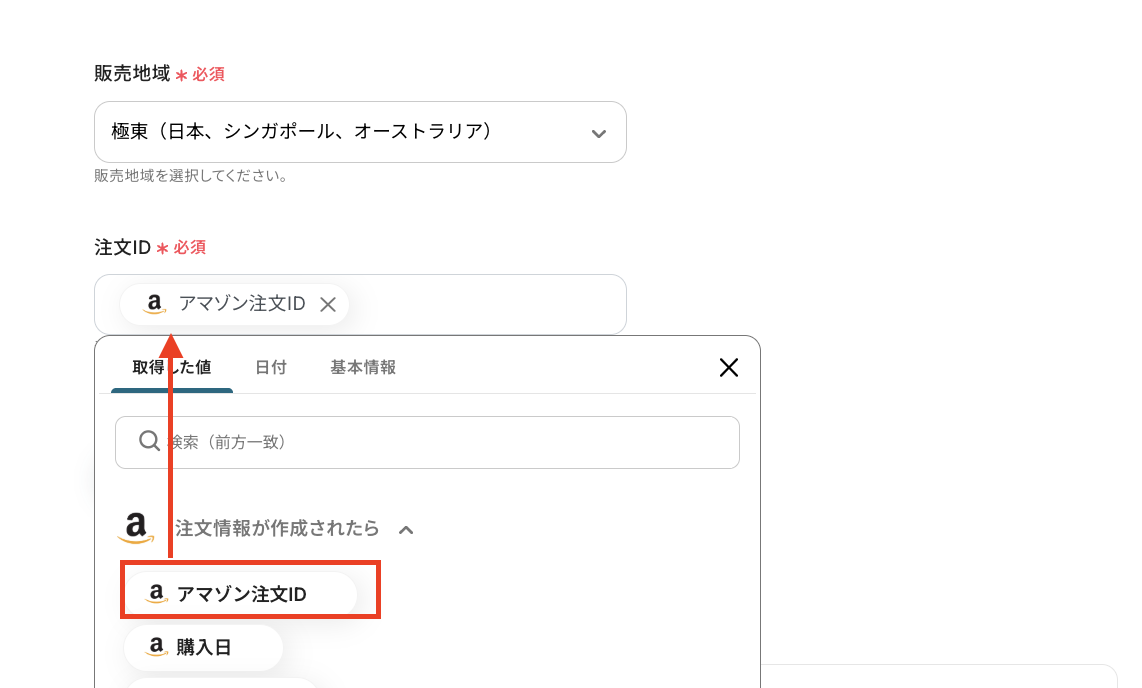
Task: Click the Amazon icon inside the 注文ID chip
Action: 153,304
